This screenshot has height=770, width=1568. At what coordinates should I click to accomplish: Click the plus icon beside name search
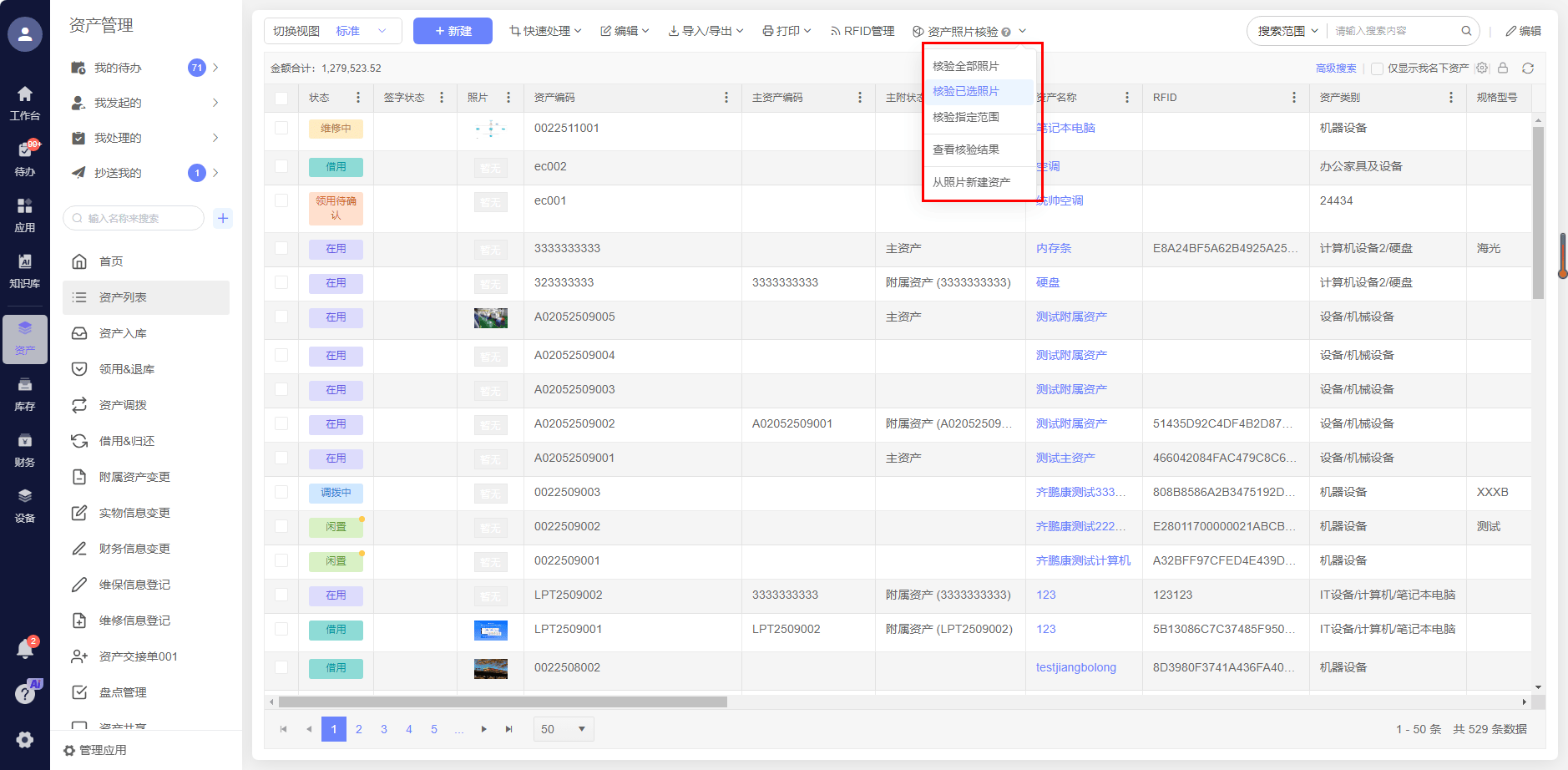click(223, 219)
